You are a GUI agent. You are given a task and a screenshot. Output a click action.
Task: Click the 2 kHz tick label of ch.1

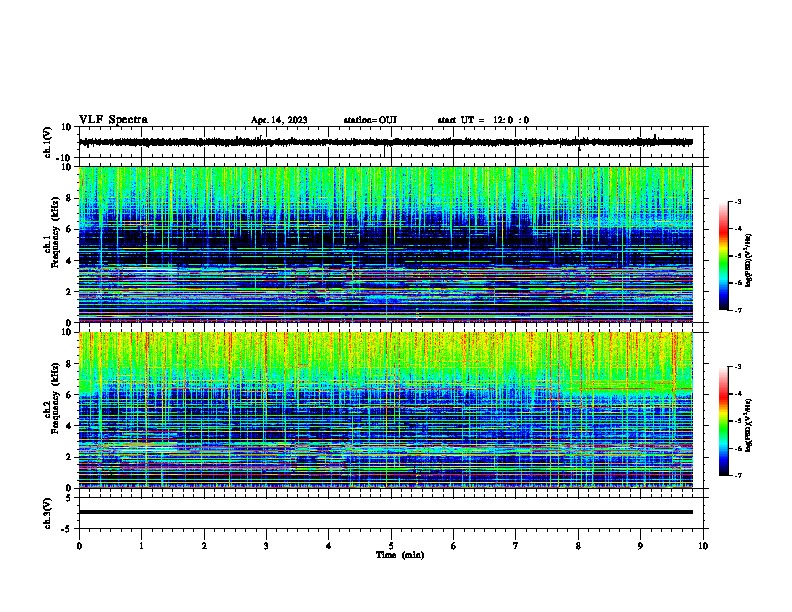71,291
